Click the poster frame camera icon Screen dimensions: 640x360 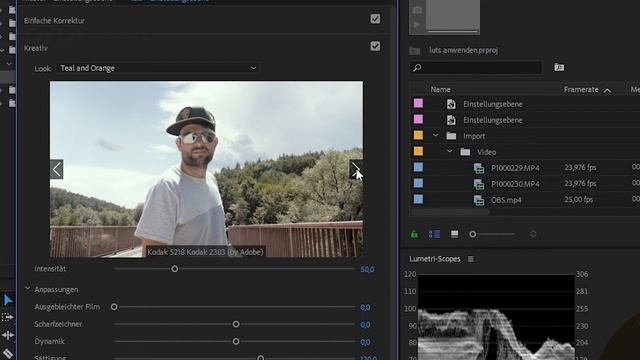pos(417,10)
